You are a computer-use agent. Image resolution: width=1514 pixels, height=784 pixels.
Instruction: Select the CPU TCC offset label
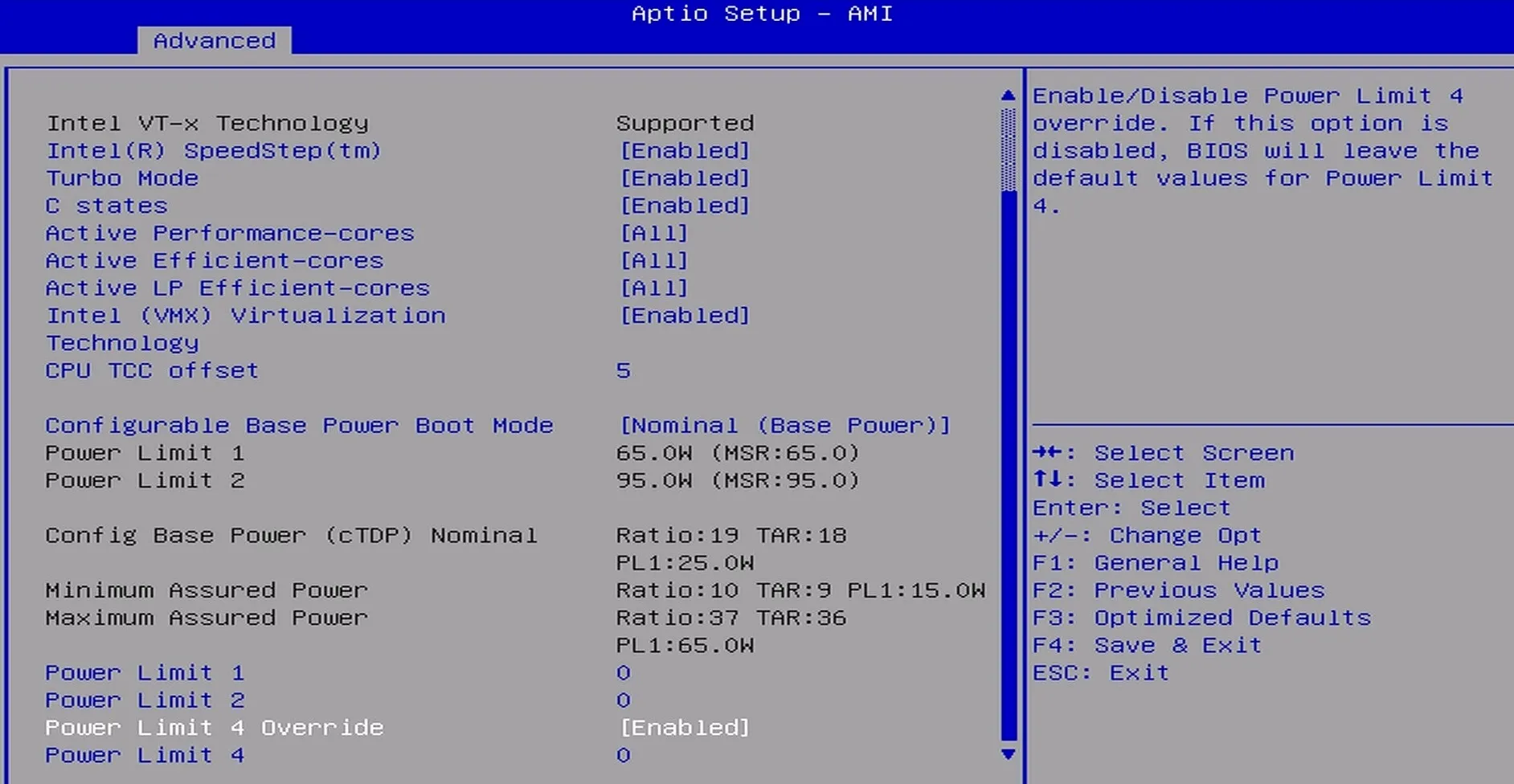pyautogui.click(x=152, y=371)
